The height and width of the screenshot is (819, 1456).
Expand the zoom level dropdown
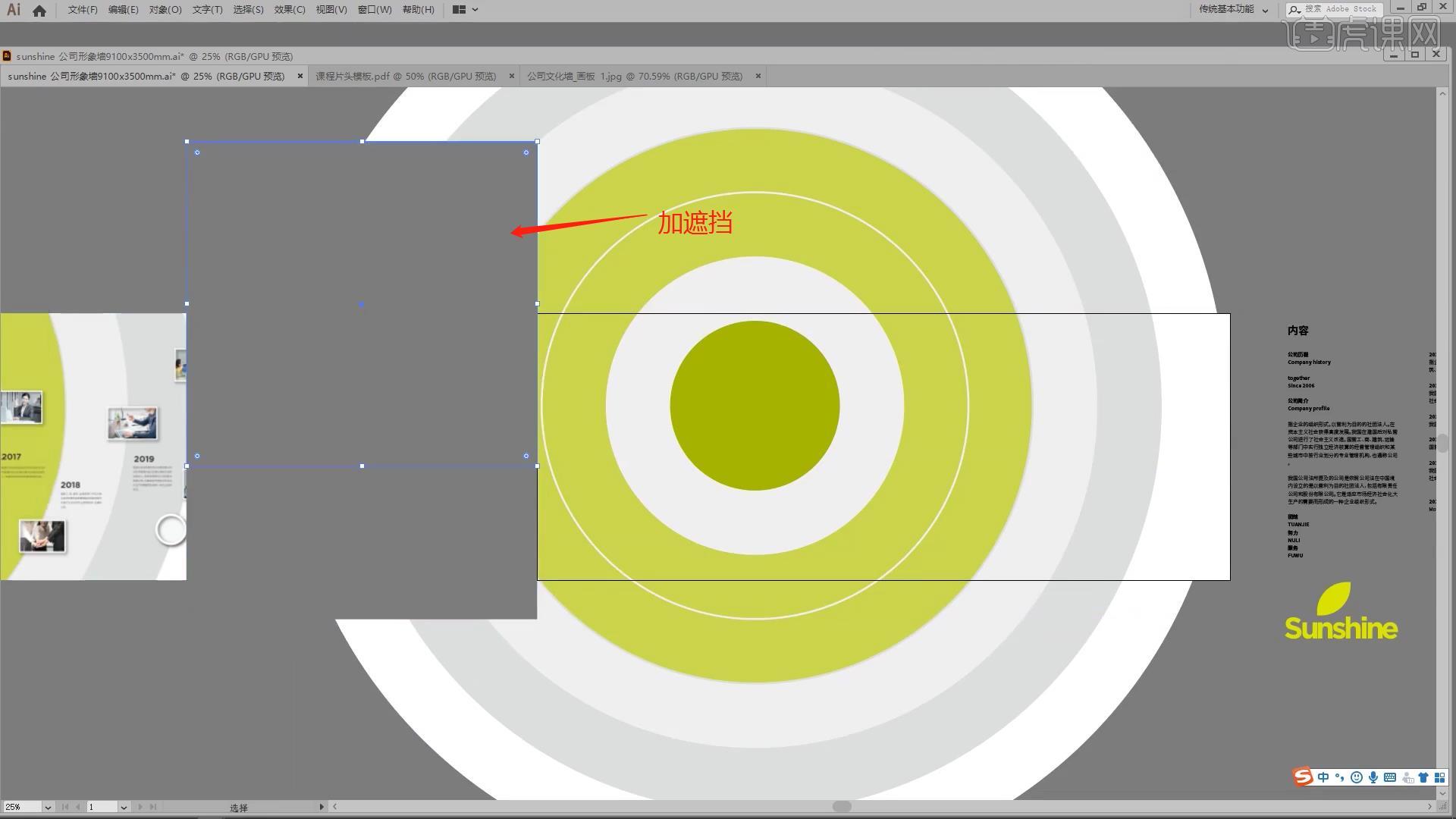pyautogui.click(x=48, y=807)
